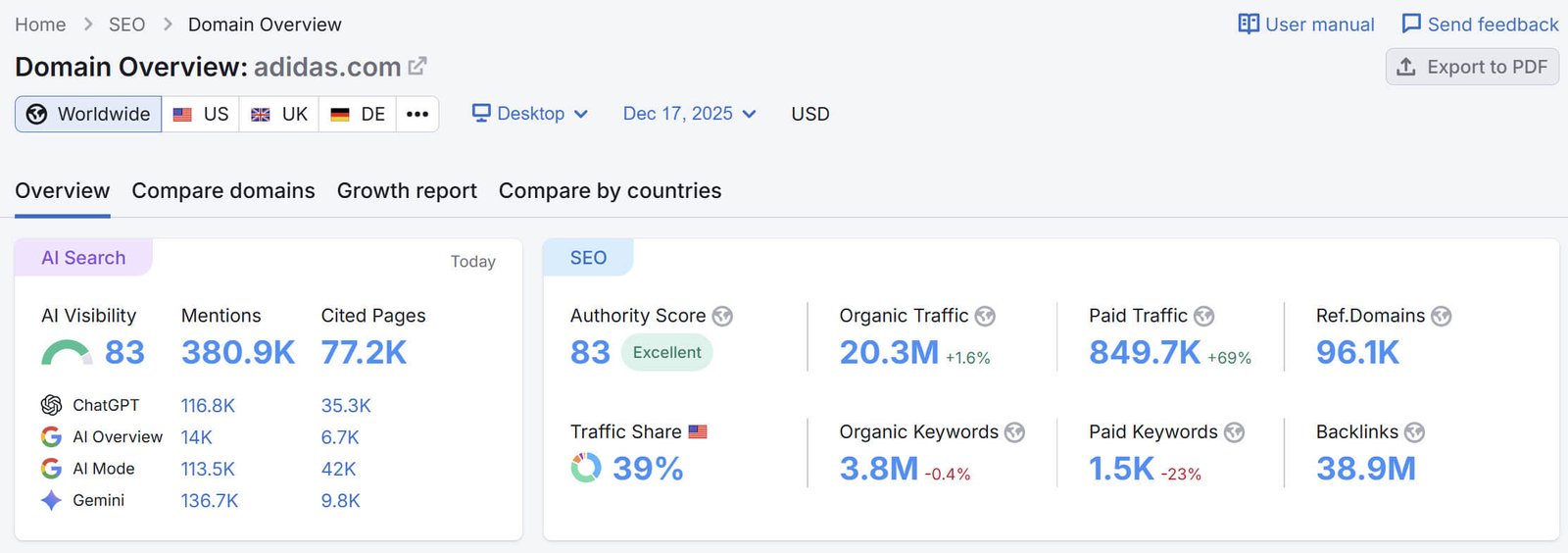Open the Dec 17, 2025 date picker
The image size is (1568, 553).
[x=690, y=114]
